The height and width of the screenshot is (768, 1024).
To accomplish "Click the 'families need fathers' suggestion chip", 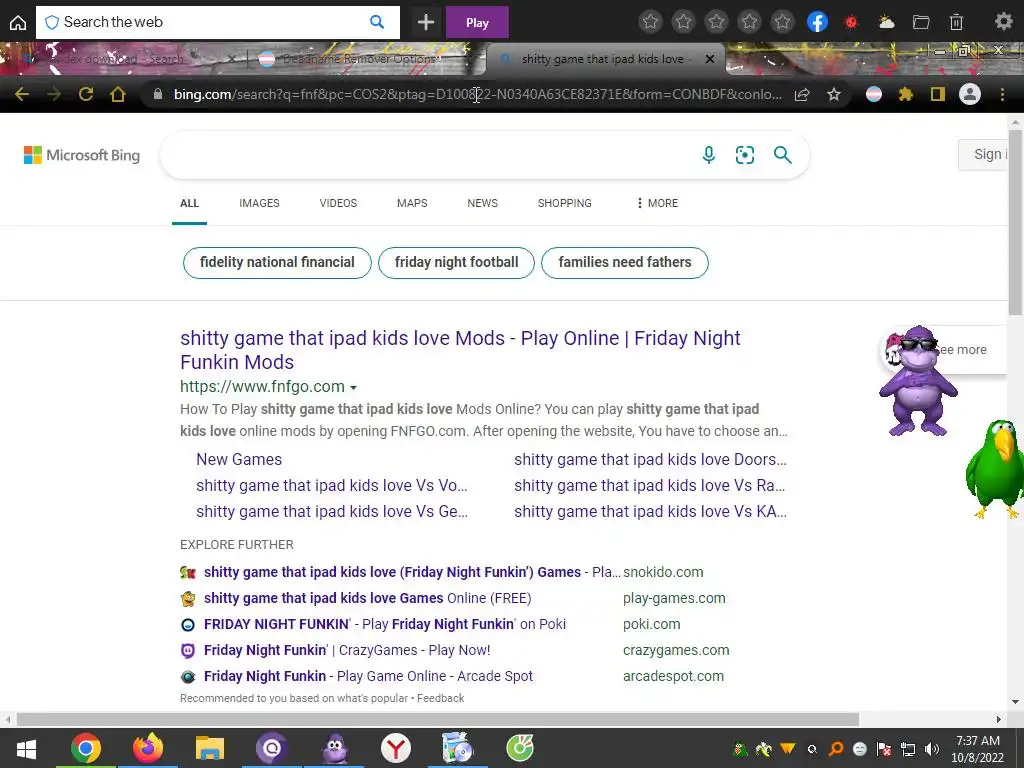I will 625,263.
